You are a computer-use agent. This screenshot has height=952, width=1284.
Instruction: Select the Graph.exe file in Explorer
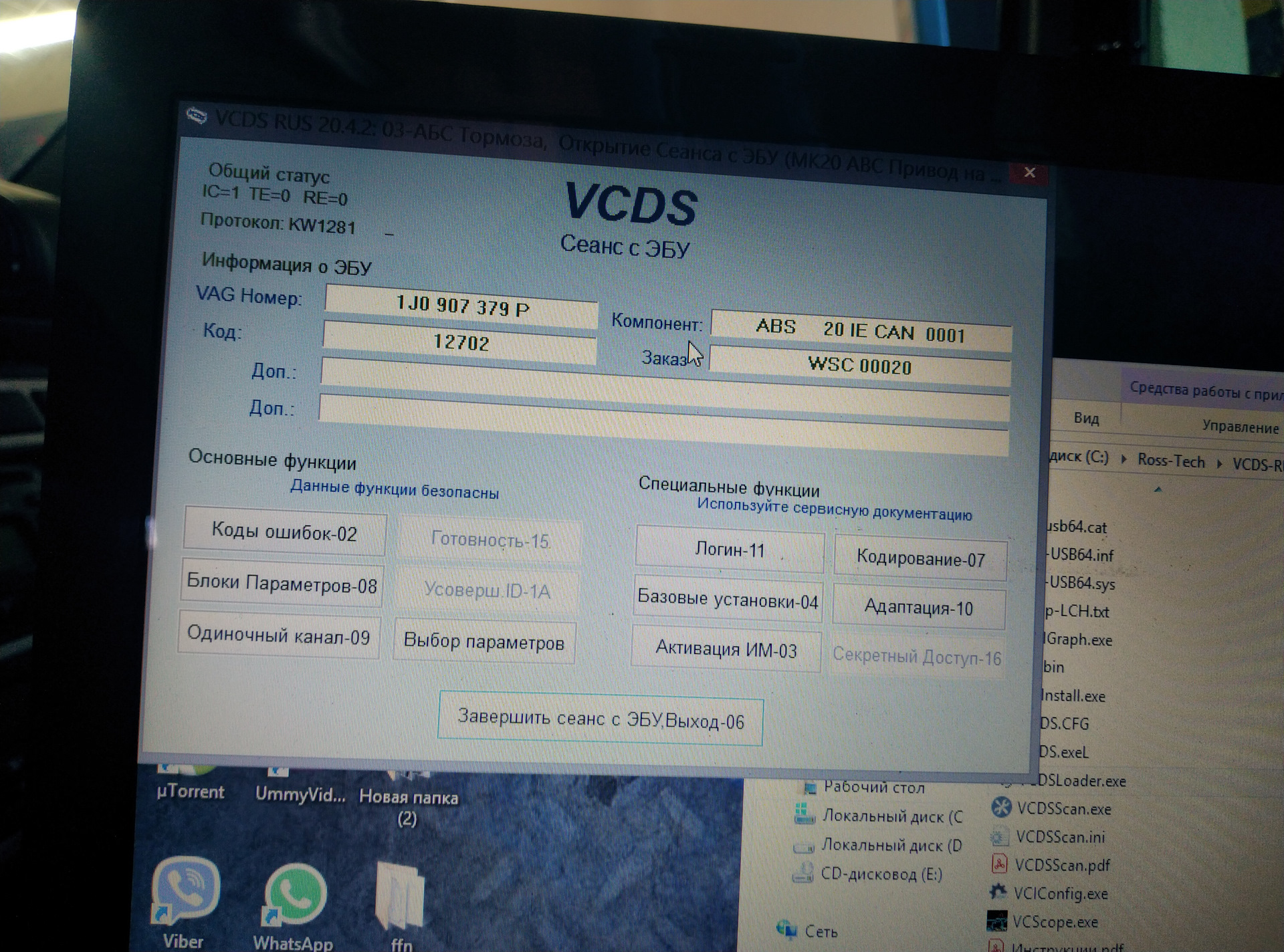click(1077, 639)
